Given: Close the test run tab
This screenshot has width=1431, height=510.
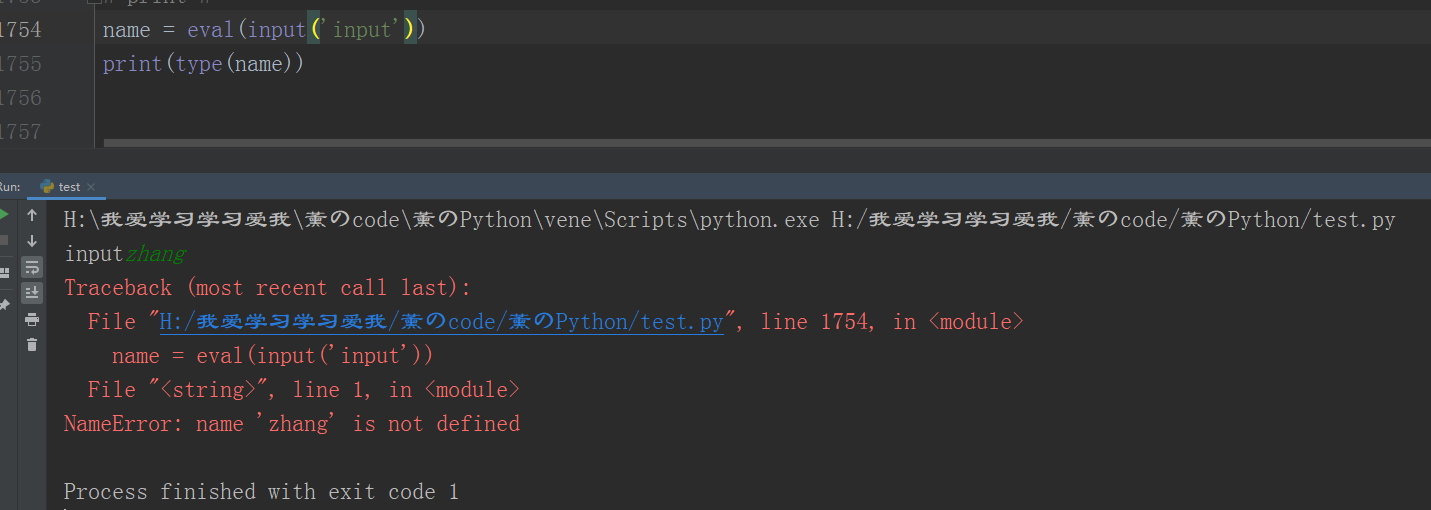Looking at the screenshot, I should (91, 187).
